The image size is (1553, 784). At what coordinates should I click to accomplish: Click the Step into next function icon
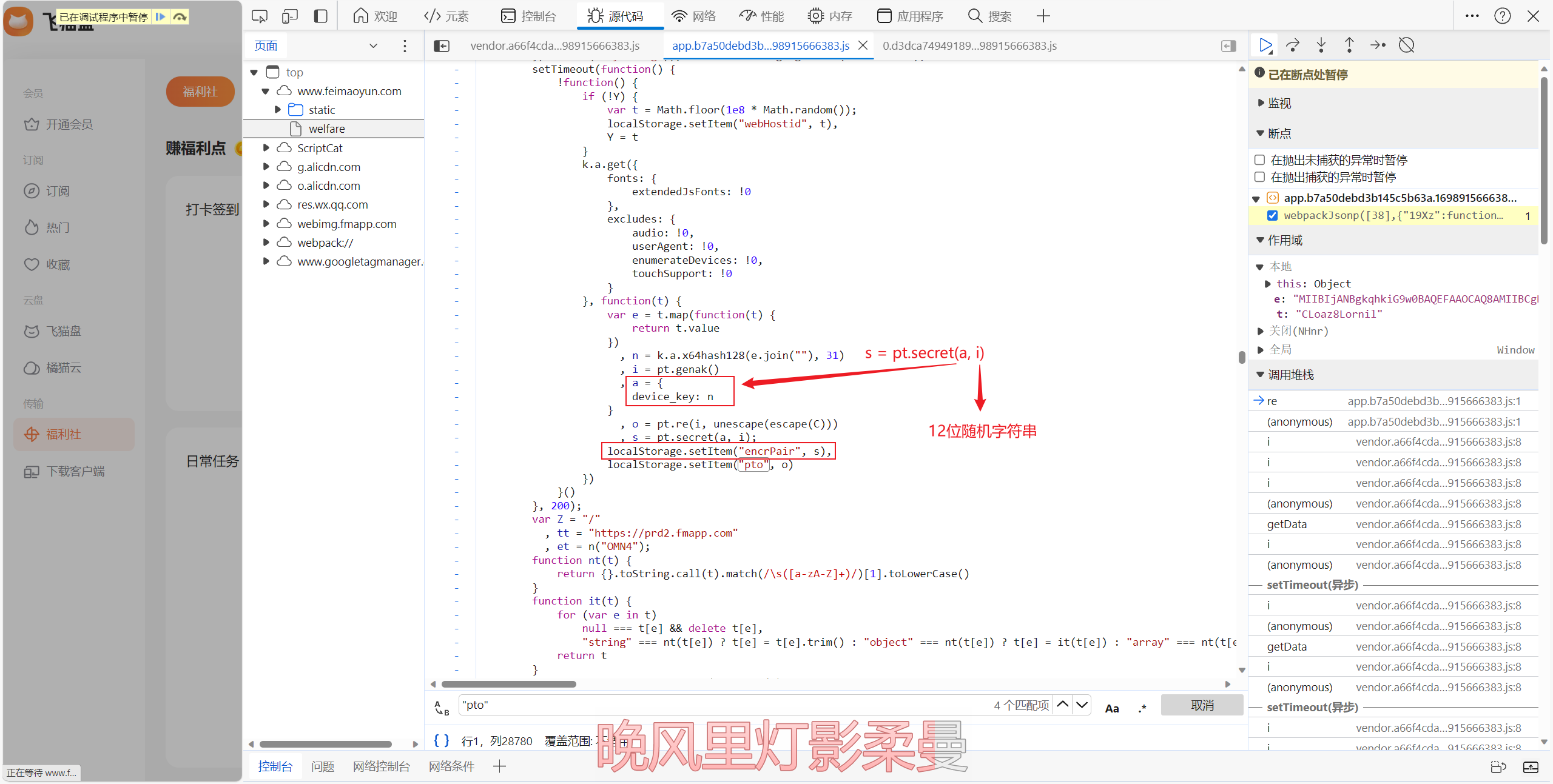[x=1321, y=45]
